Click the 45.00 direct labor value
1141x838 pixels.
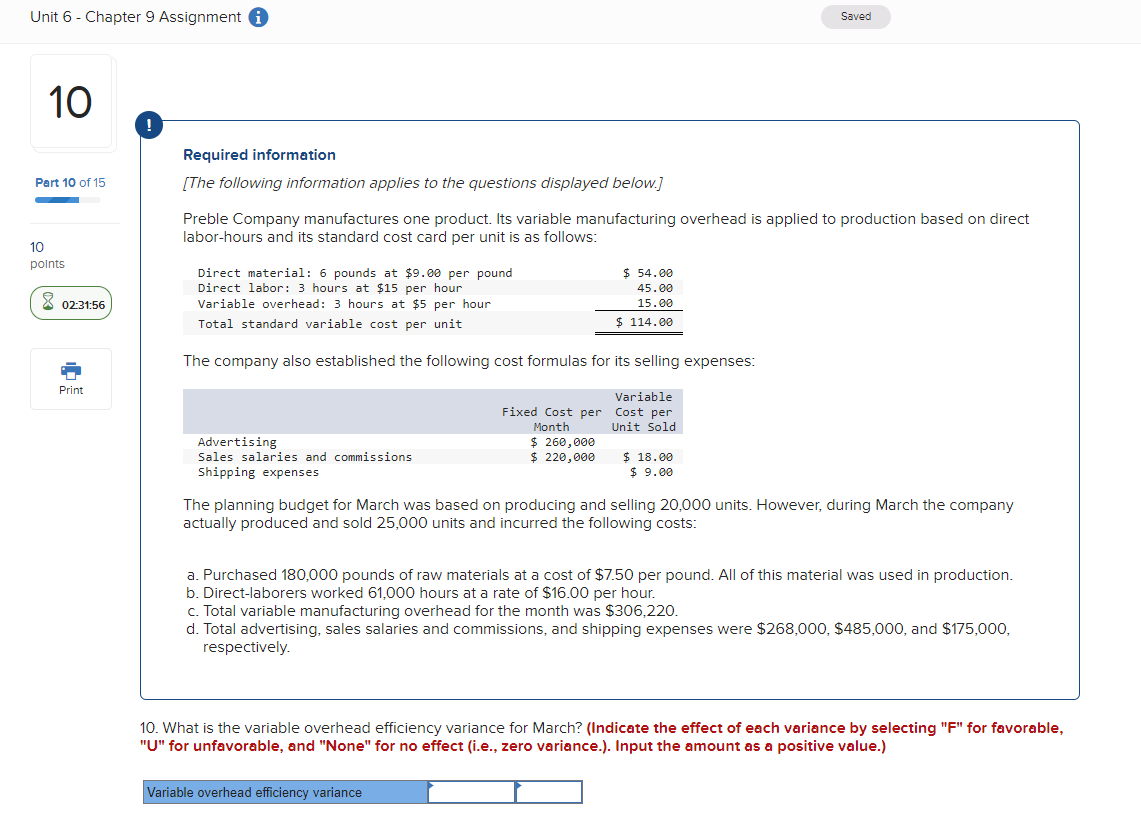655,288
